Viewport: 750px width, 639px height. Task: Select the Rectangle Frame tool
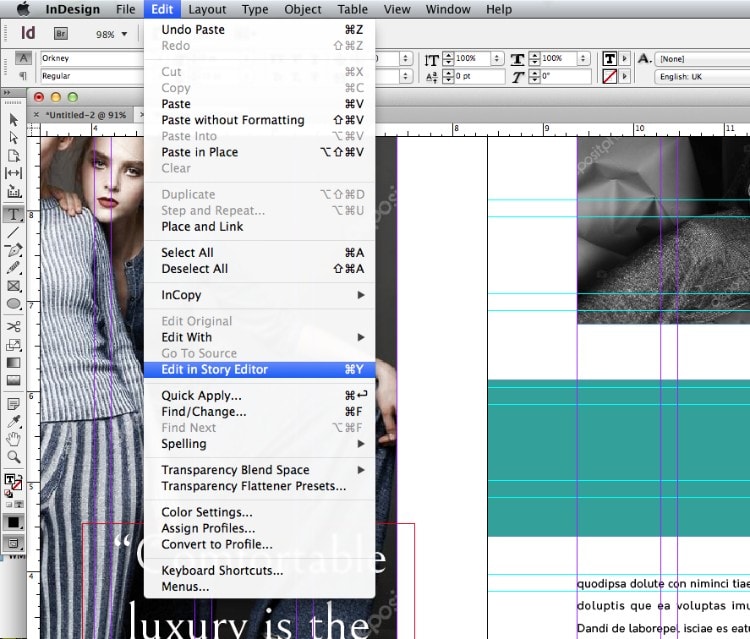pyautogui.click(x=13, y=286)
